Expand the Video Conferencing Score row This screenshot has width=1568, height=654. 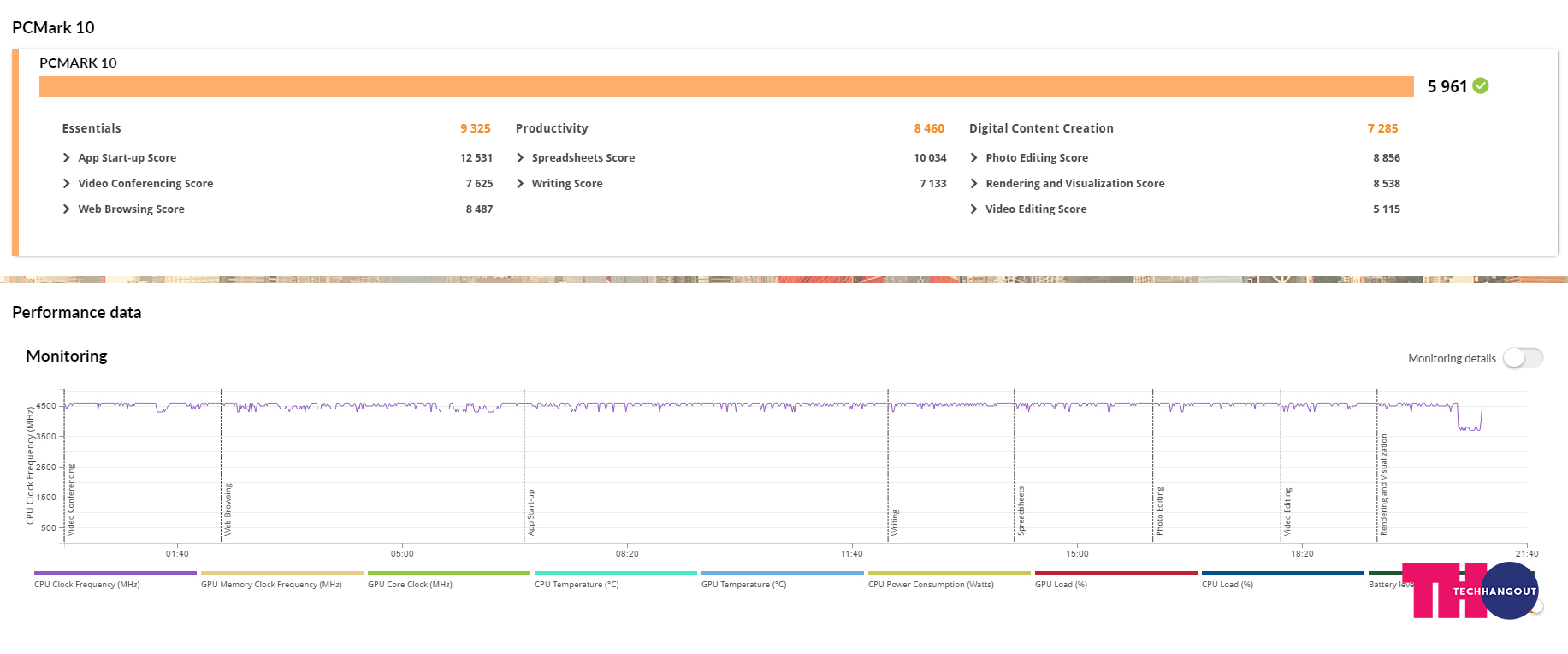coord(67,184)
